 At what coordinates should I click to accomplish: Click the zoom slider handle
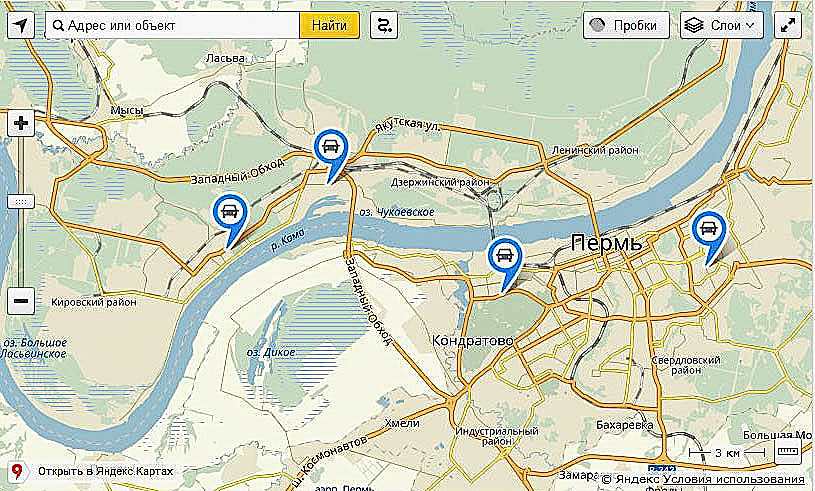tap(21, 202)
